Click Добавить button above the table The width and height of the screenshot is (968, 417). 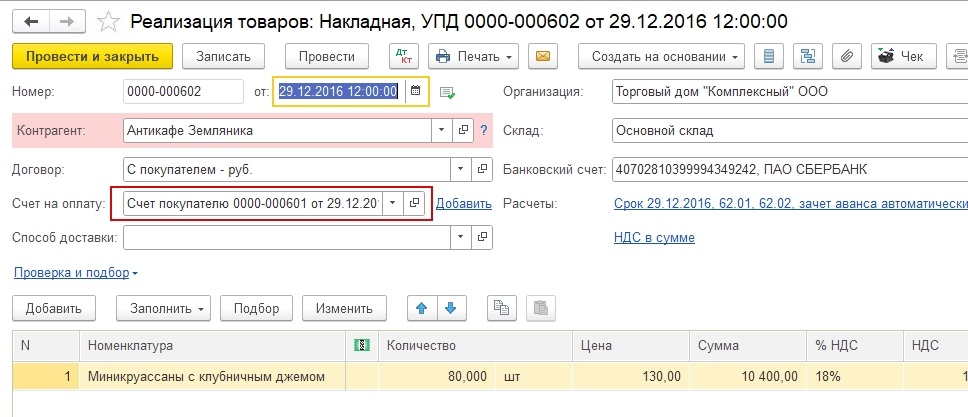coord(54,308)
